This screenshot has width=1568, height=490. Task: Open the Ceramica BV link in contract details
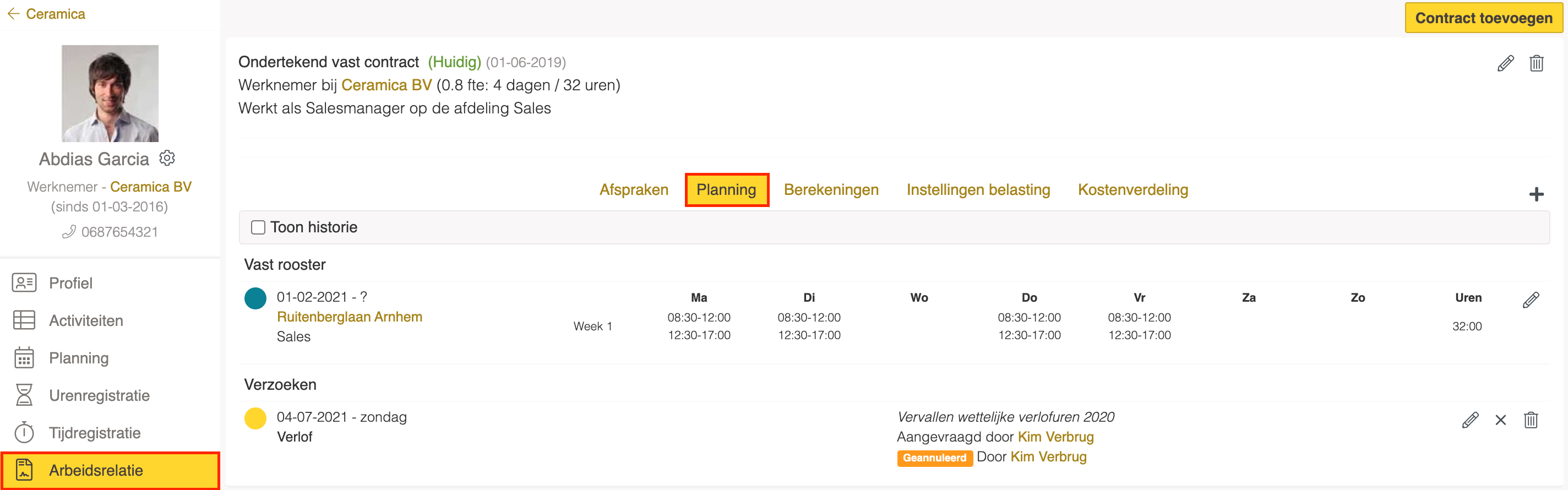pos(386,85)
